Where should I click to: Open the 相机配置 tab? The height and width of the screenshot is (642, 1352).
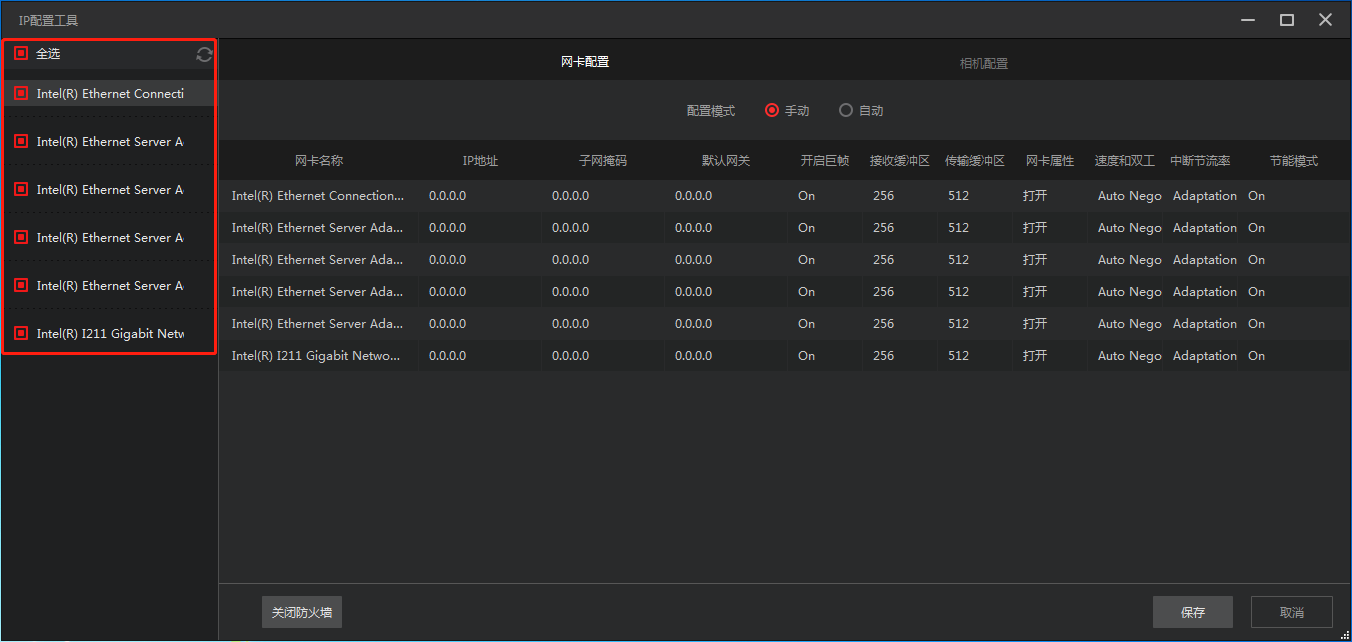pyautogui.click(x=983, y=63)
